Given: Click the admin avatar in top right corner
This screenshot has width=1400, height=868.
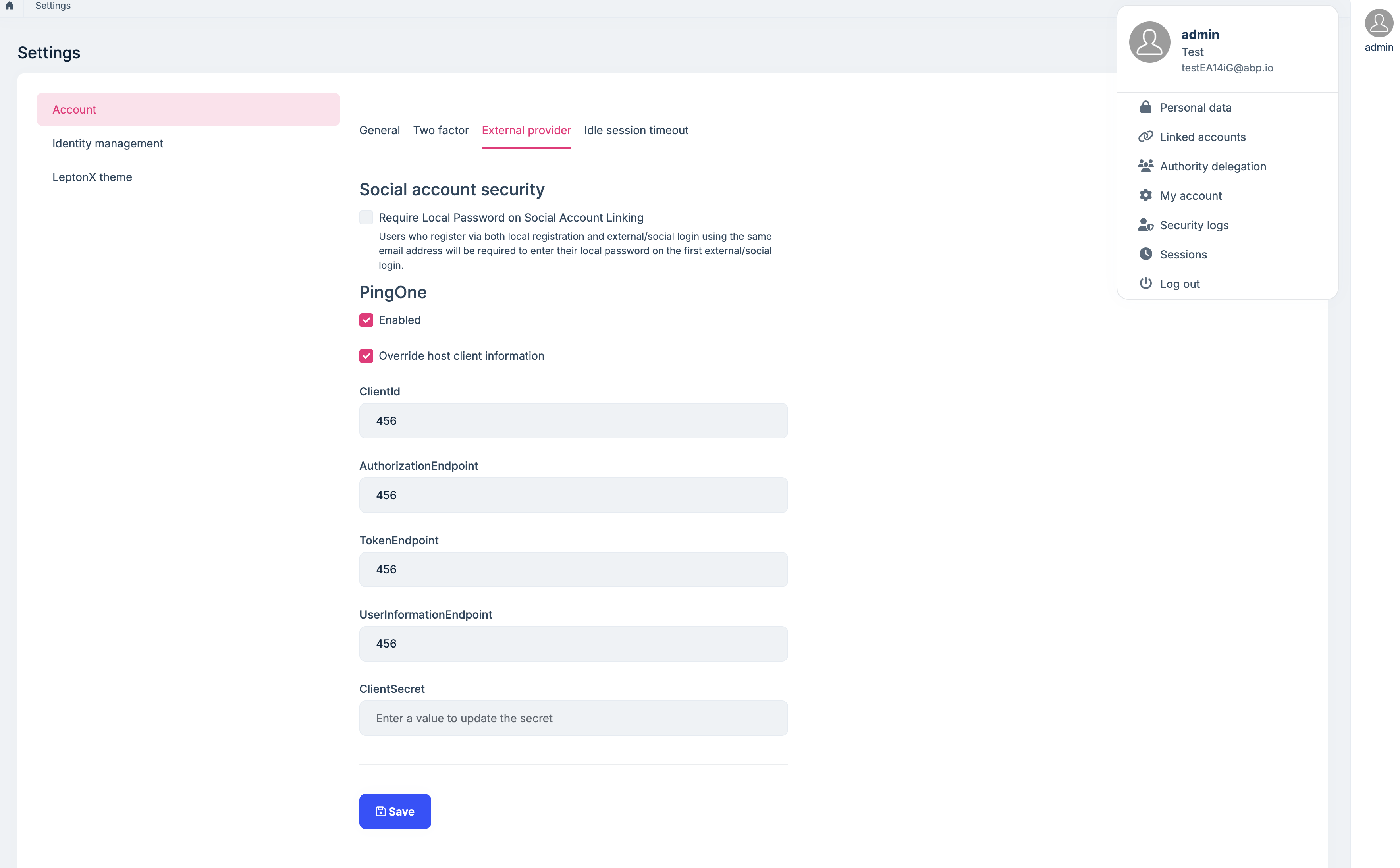Looking at the screenshot, I should (x=1378, y=23).
